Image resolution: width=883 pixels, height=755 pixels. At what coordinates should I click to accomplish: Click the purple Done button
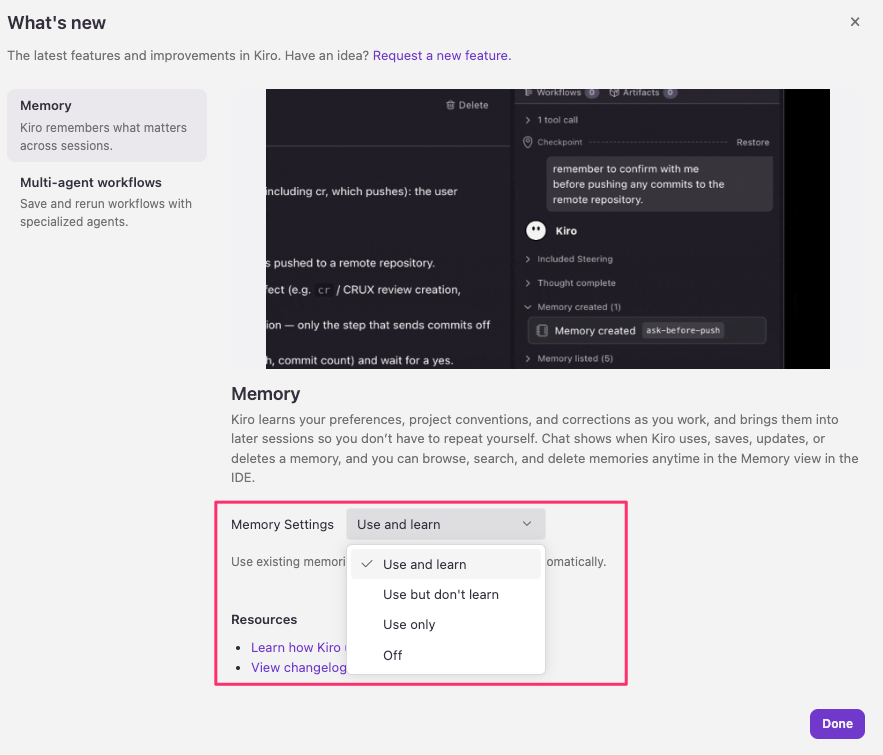coord(837,723)
